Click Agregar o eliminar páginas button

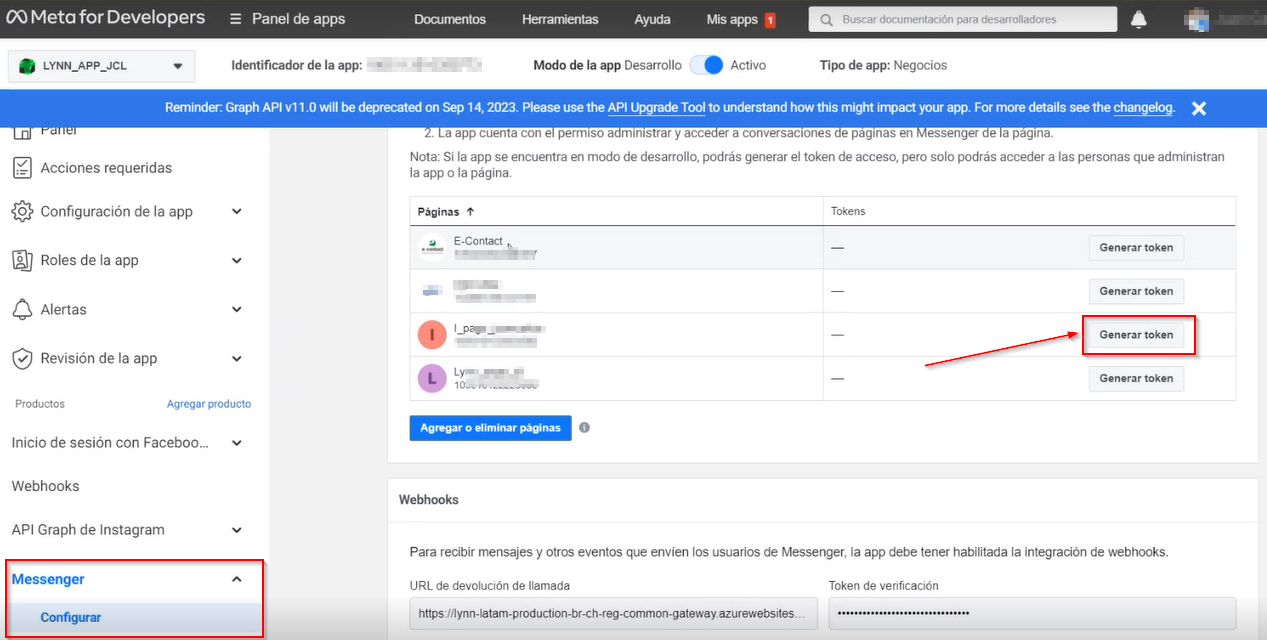490,428
